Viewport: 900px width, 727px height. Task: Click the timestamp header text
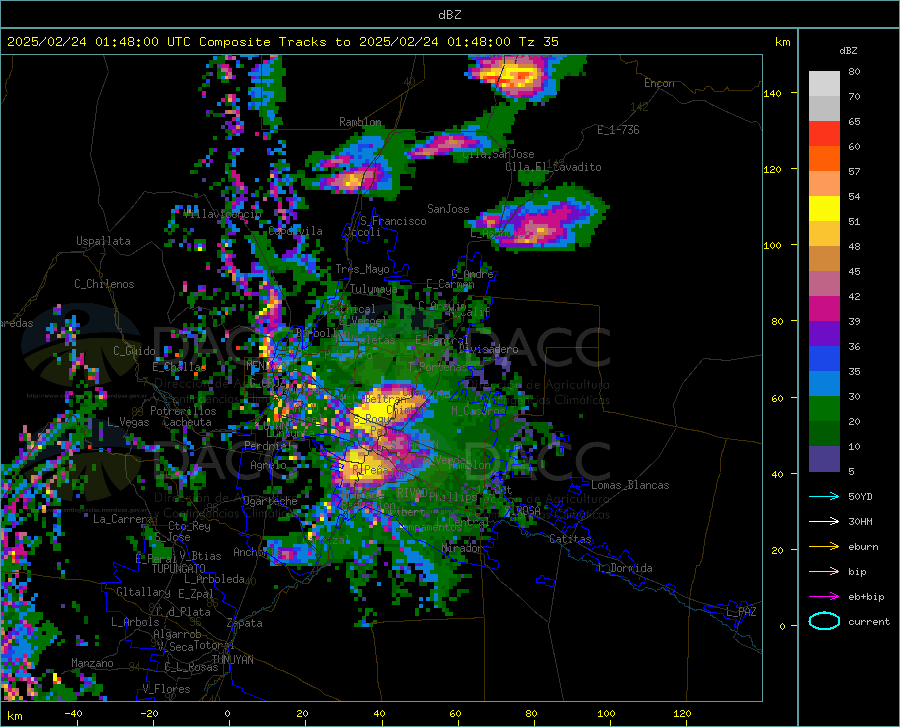[283, 42]
